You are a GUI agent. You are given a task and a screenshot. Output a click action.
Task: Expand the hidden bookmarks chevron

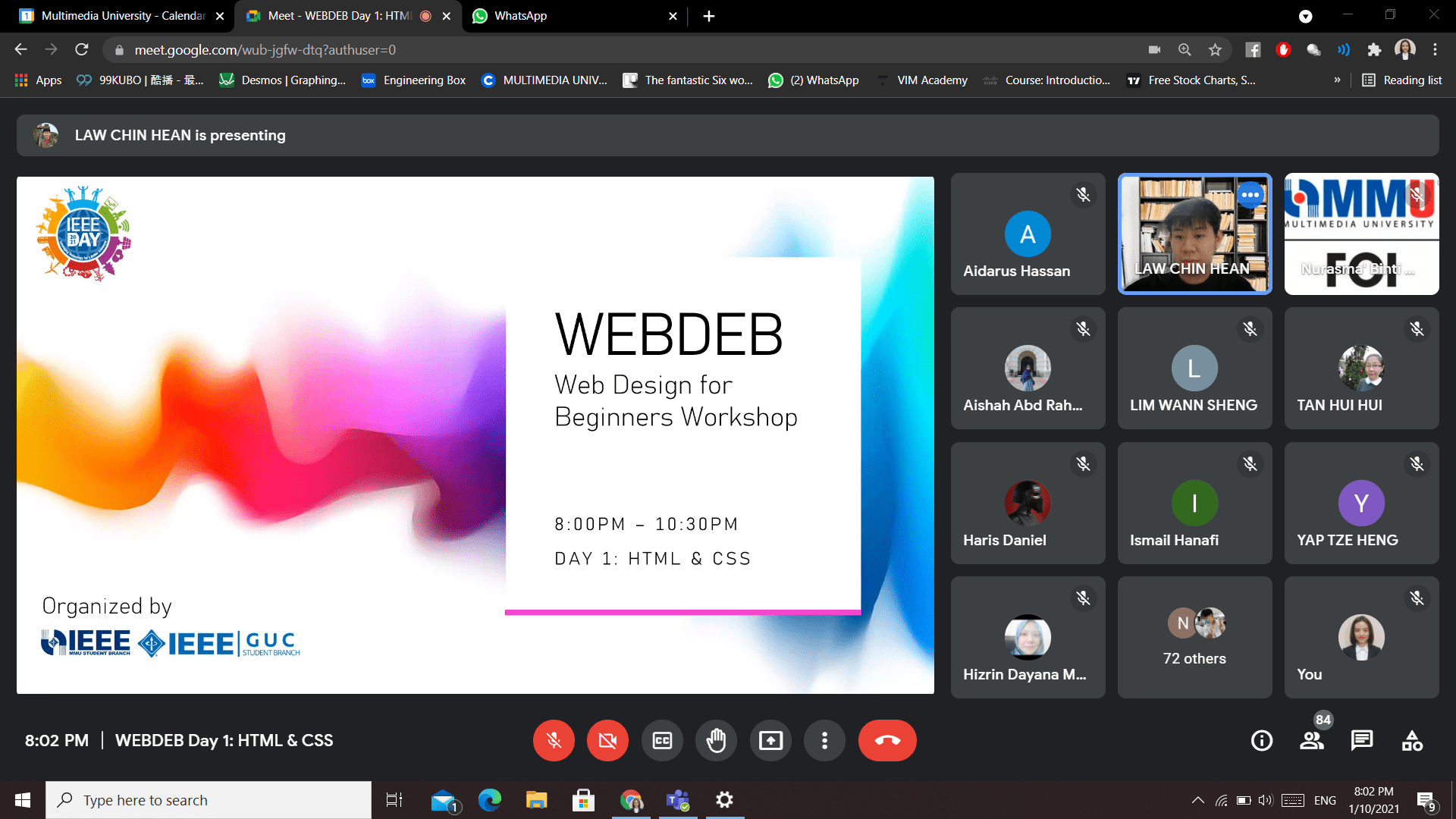[1337, 80]
